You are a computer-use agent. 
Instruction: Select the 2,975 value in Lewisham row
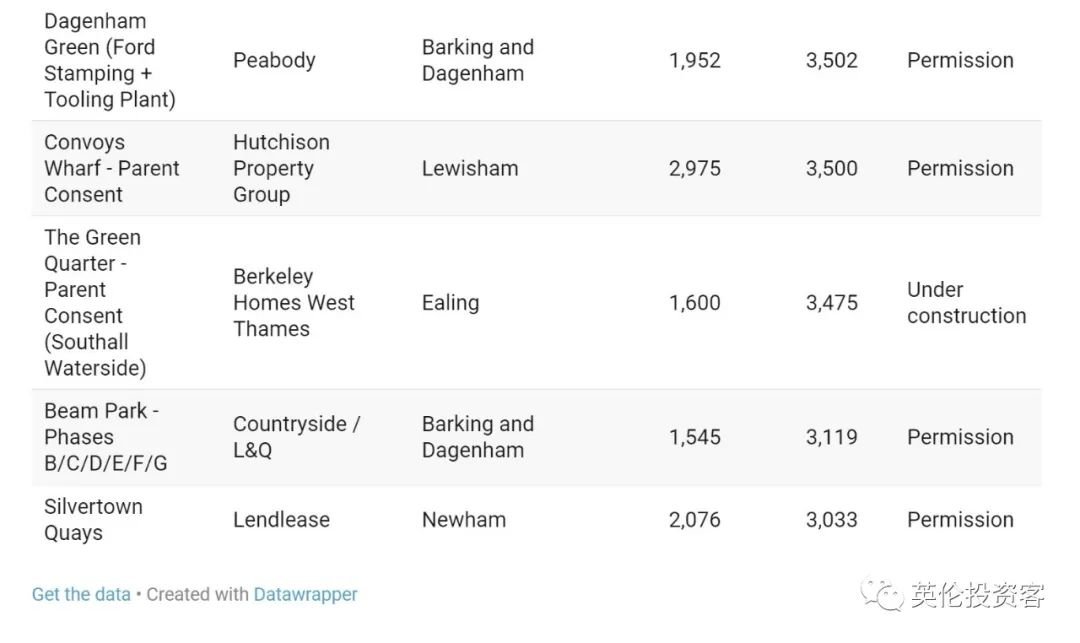click(694, 168)
